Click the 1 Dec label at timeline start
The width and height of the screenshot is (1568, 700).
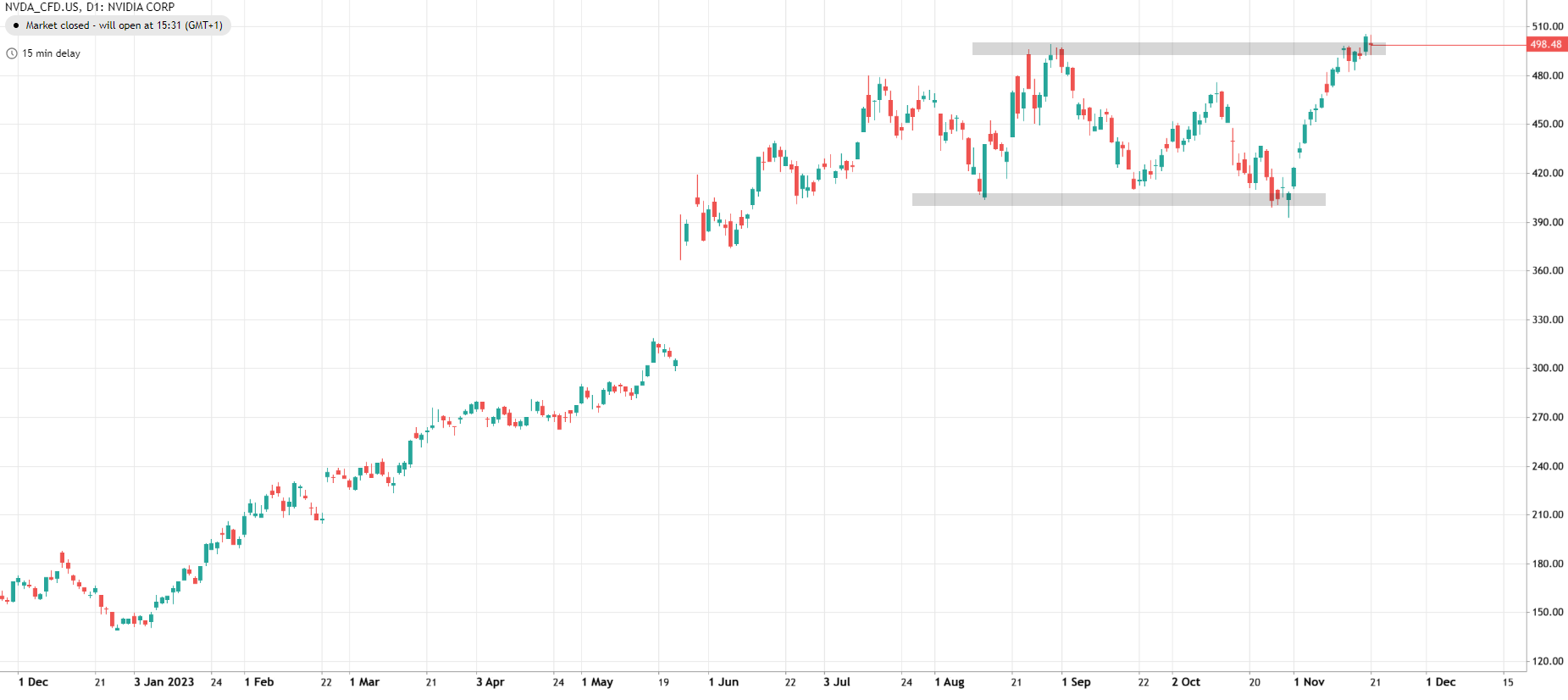tap(33, 682)
